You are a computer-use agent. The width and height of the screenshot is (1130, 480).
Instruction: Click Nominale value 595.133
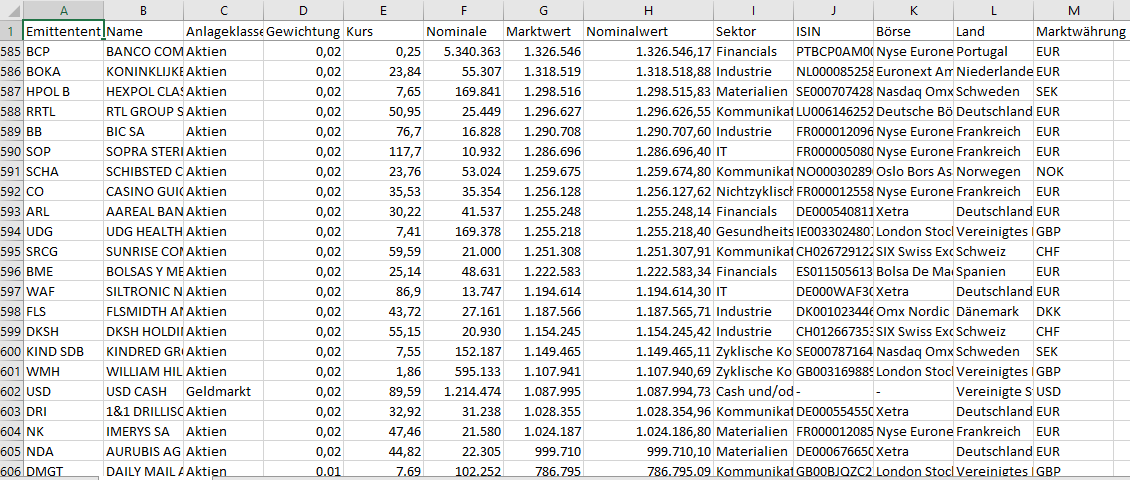pyautogui.click(x=464, y=371)
